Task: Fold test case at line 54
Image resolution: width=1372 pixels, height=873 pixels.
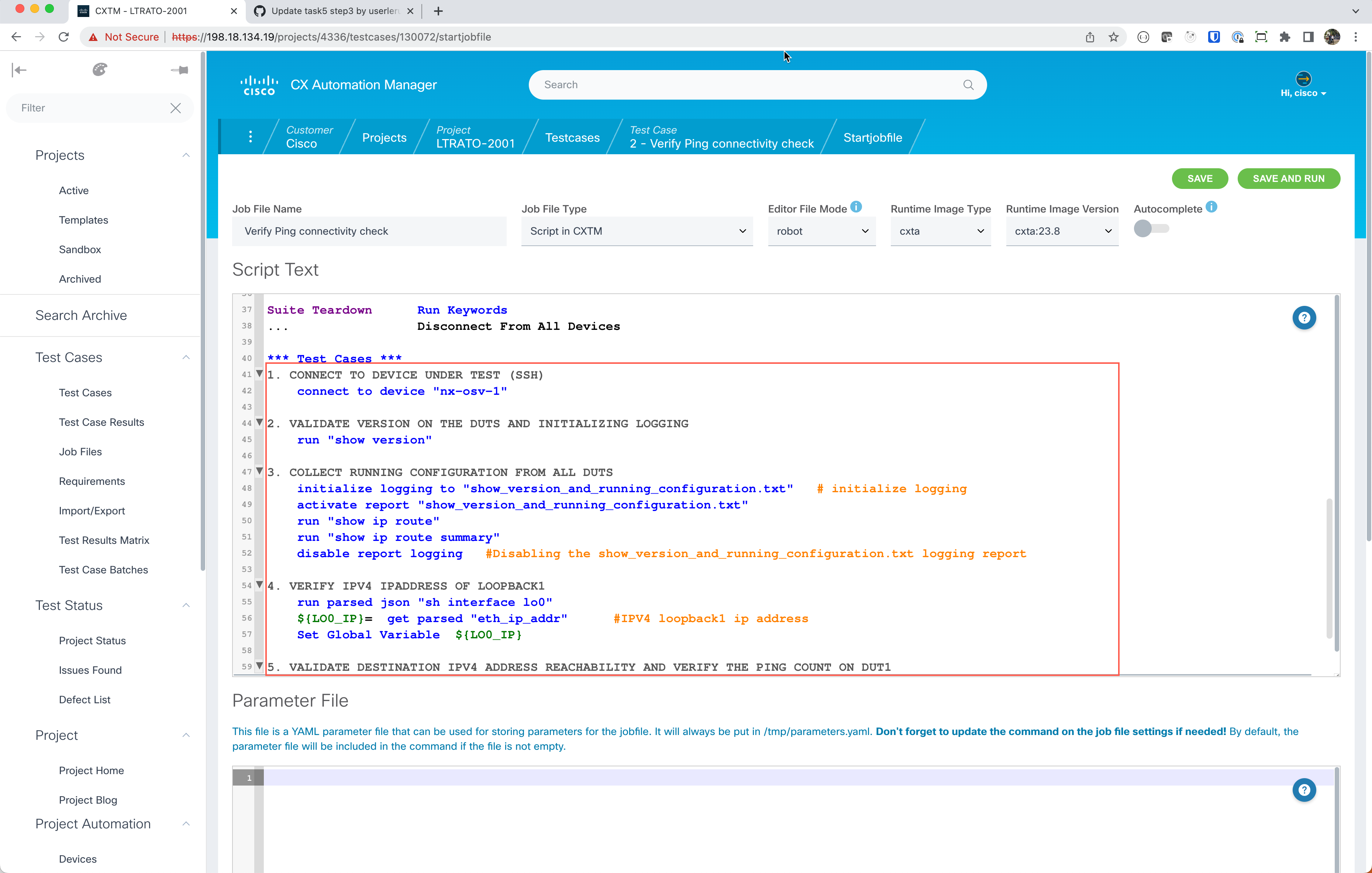Action: point(259,585)
